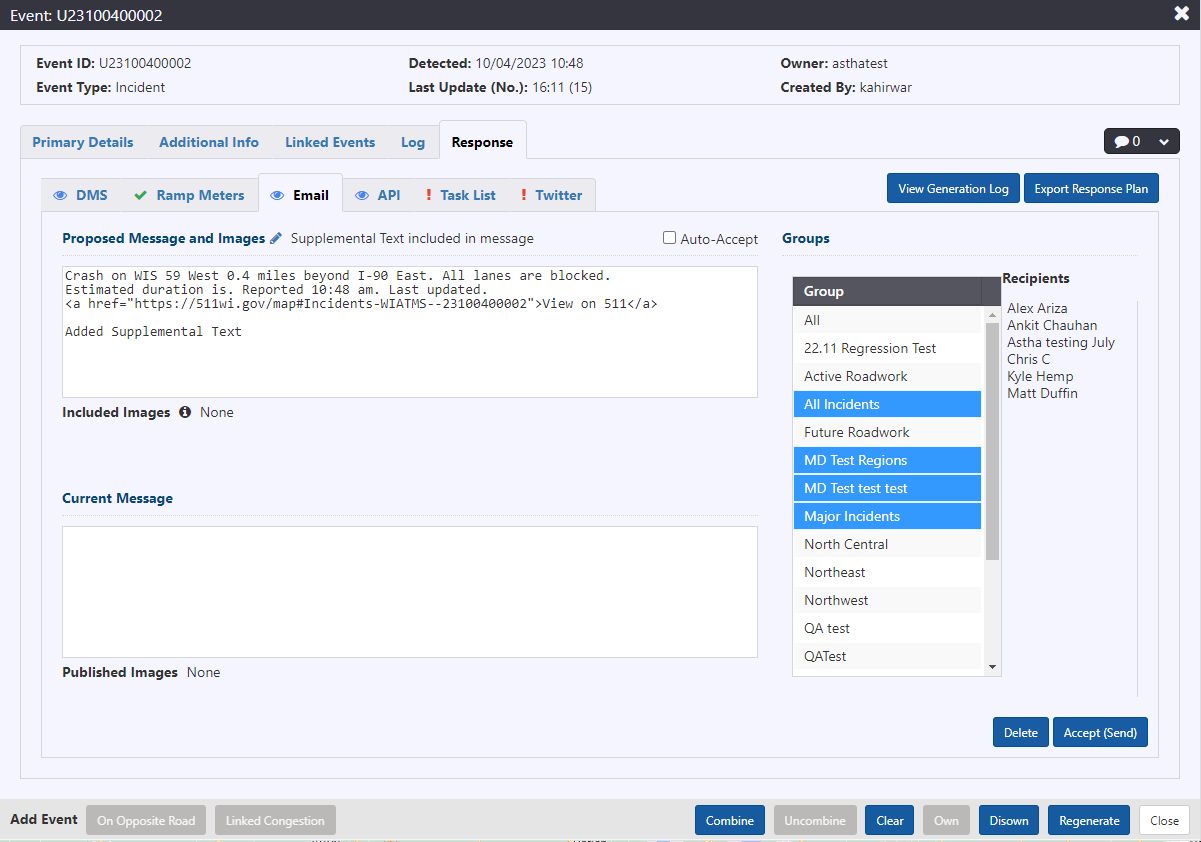Select Active Roadwork group
Image resolution: width=1201 pixels, height=842 pixels.
point(887,376)
